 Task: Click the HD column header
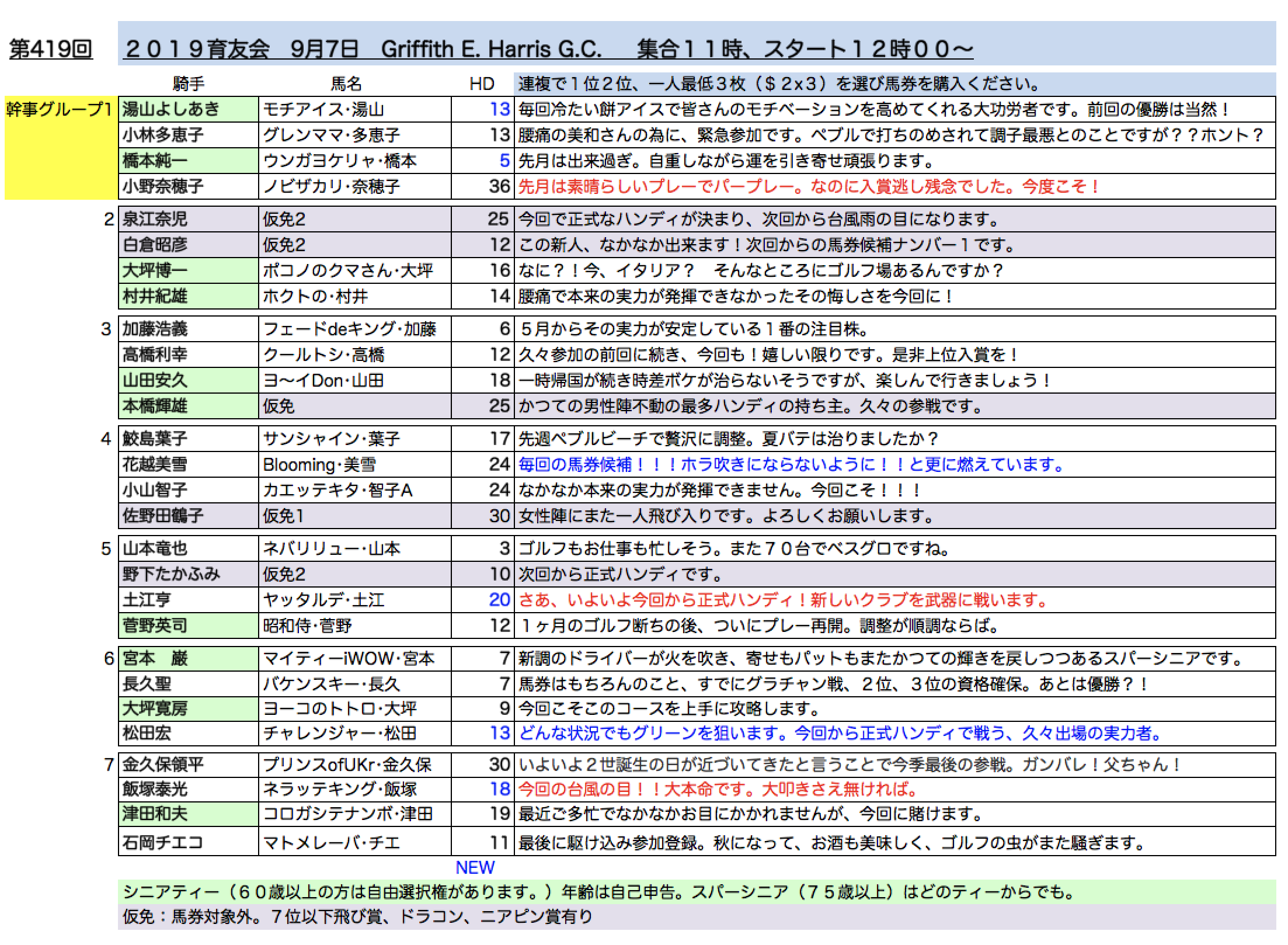pos(482,84)
